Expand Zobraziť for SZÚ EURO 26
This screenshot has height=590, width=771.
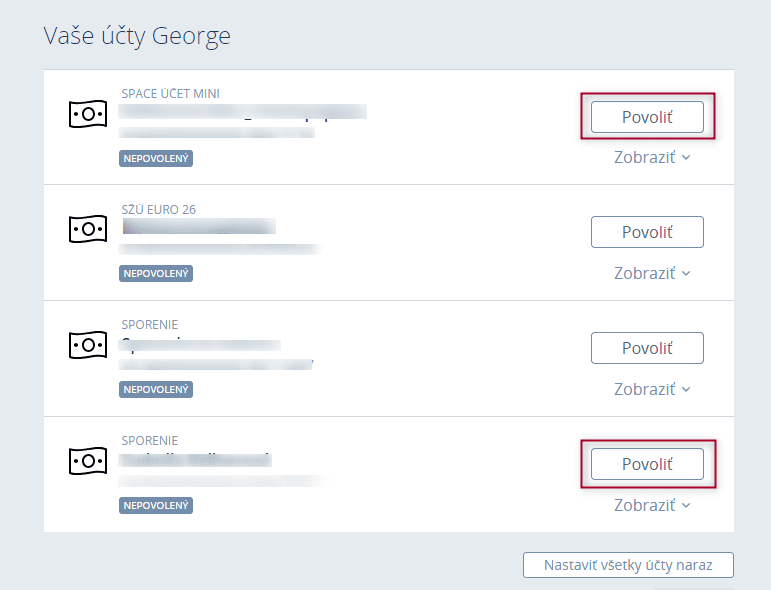click(x=652, y=273)
